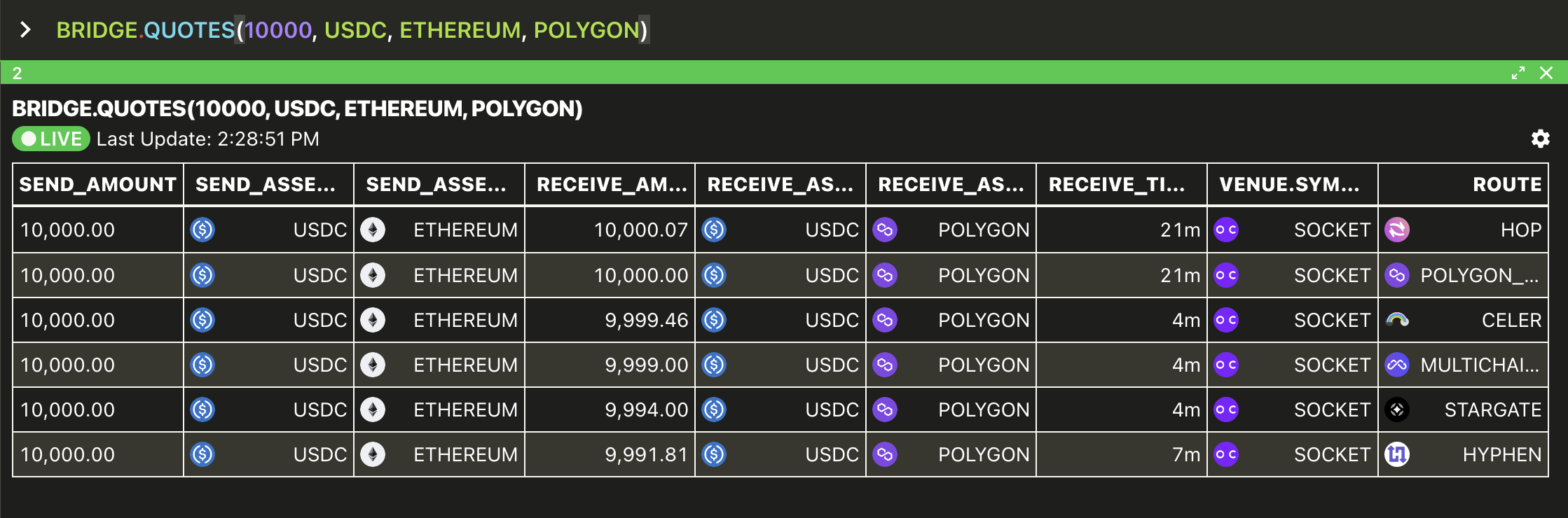
Task: Click the command input with BRIDGE.QUOTES text
Action: [352, 30]
